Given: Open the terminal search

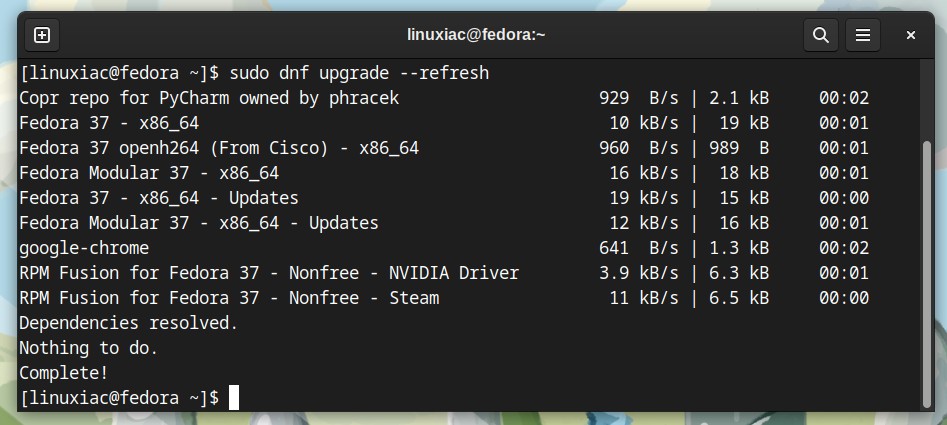Looking at the screenshot, I should click(x=821, y=35).
